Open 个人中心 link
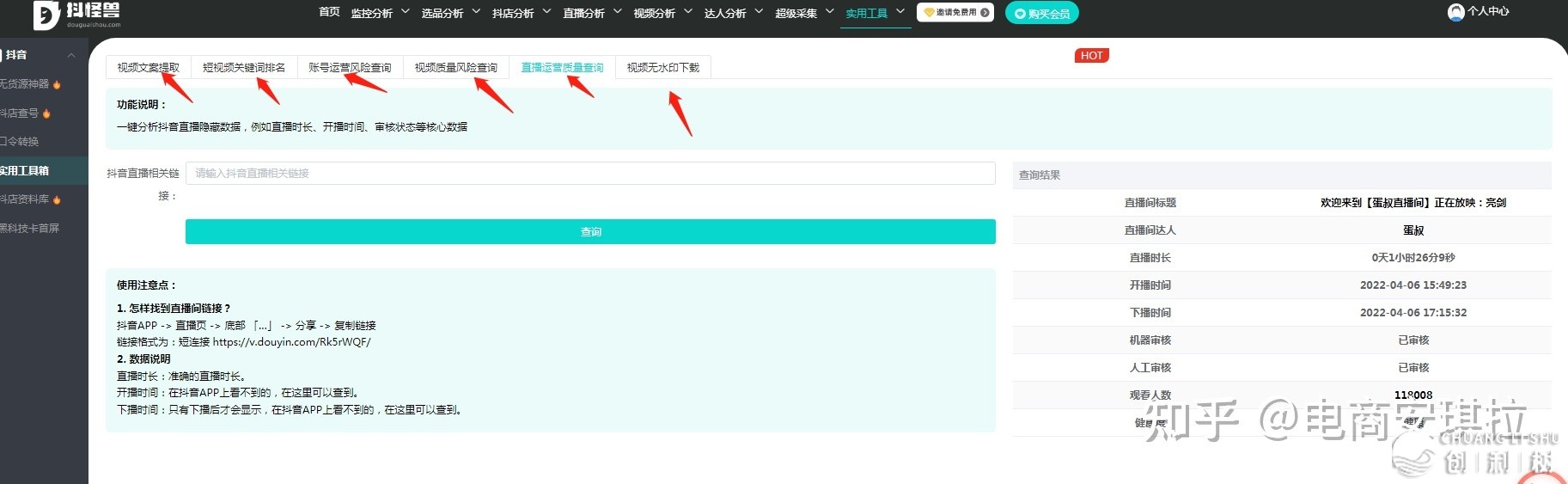The width and height of the screenshot is (1568, 484). point(1488,12)
